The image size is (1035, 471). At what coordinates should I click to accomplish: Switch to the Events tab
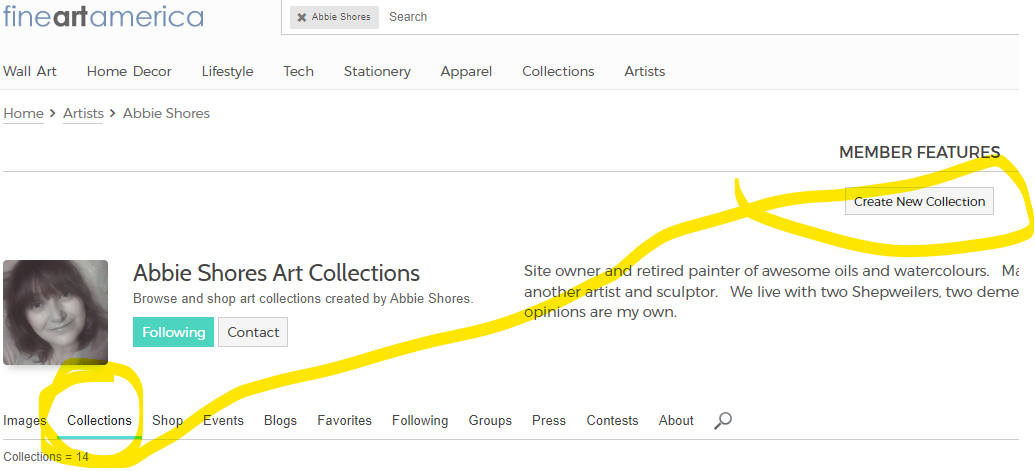click(223, 420)
